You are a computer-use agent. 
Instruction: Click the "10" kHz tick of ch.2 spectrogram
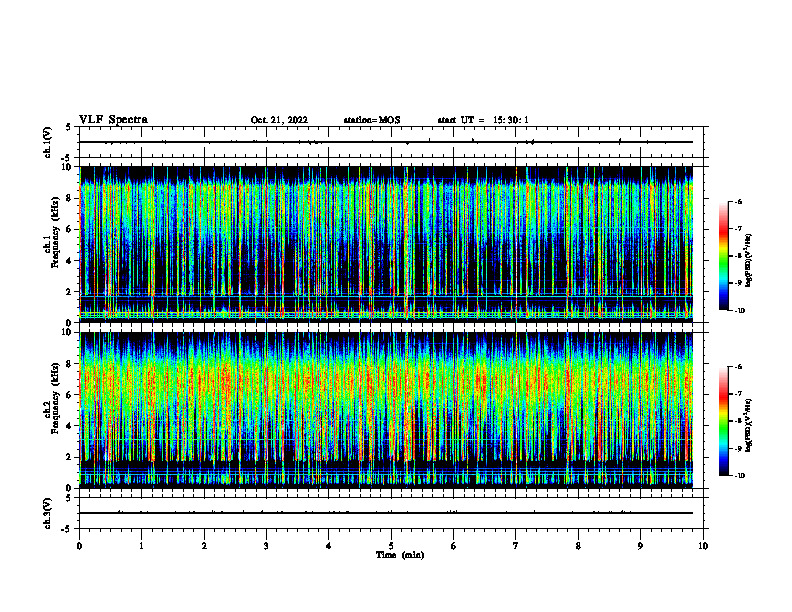pos(68,333)
